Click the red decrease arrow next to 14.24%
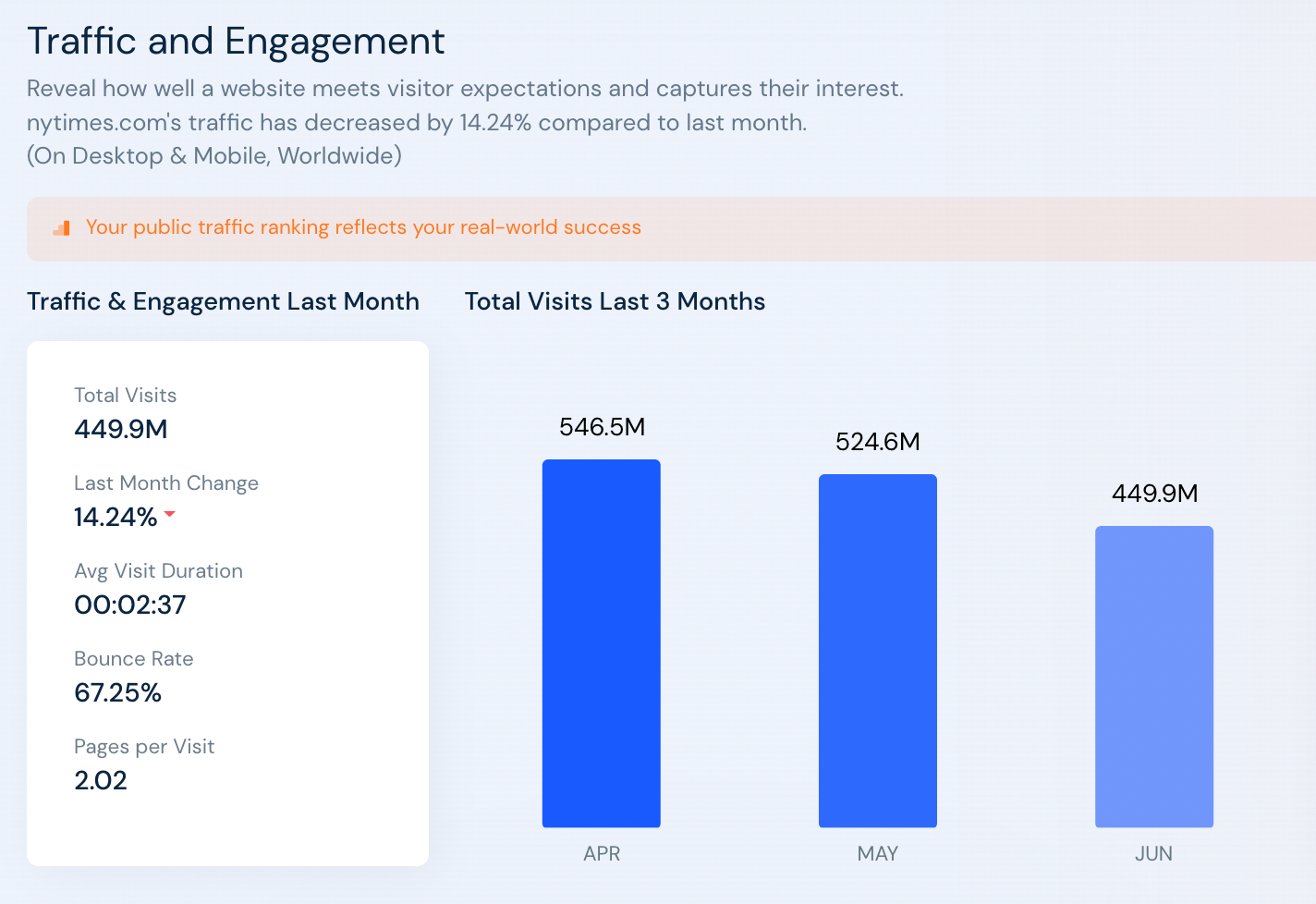This screenshot has width=1316, height=904. tap(170, 517)
